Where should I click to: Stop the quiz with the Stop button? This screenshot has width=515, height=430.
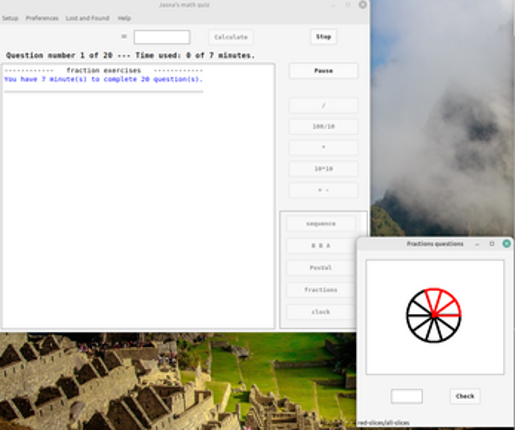tap(323, 37)
